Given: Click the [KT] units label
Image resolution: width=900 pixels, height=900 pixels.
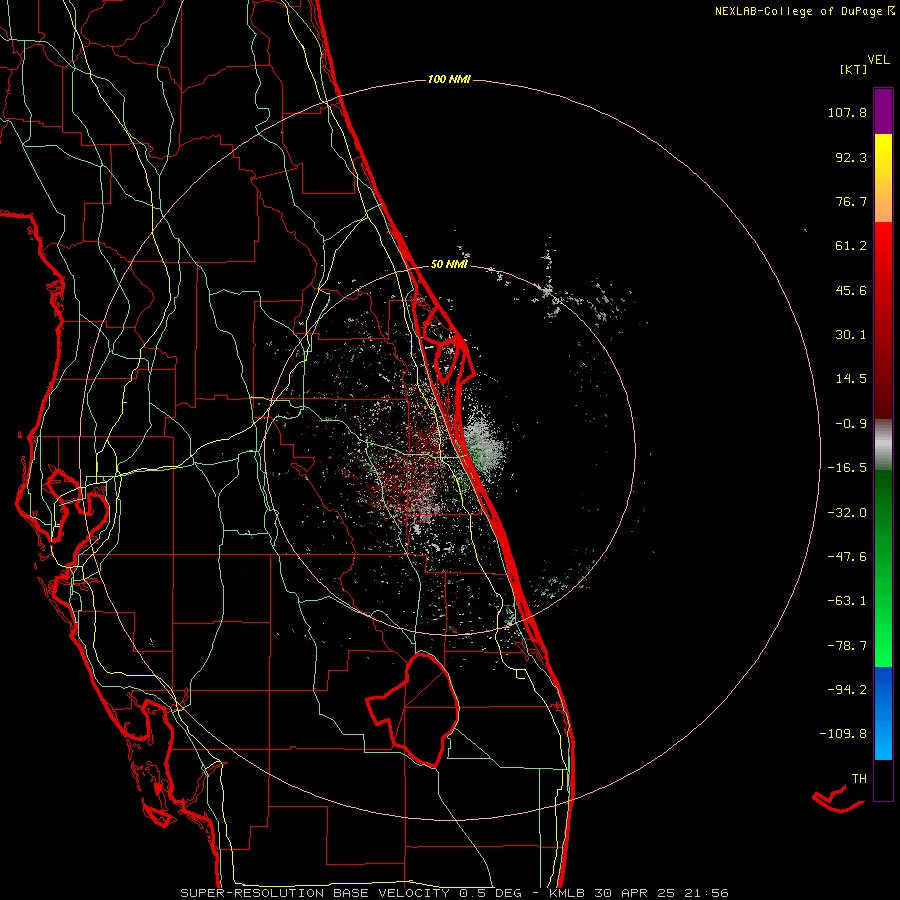Looking at the screenshot, I should tap(853, 69).
